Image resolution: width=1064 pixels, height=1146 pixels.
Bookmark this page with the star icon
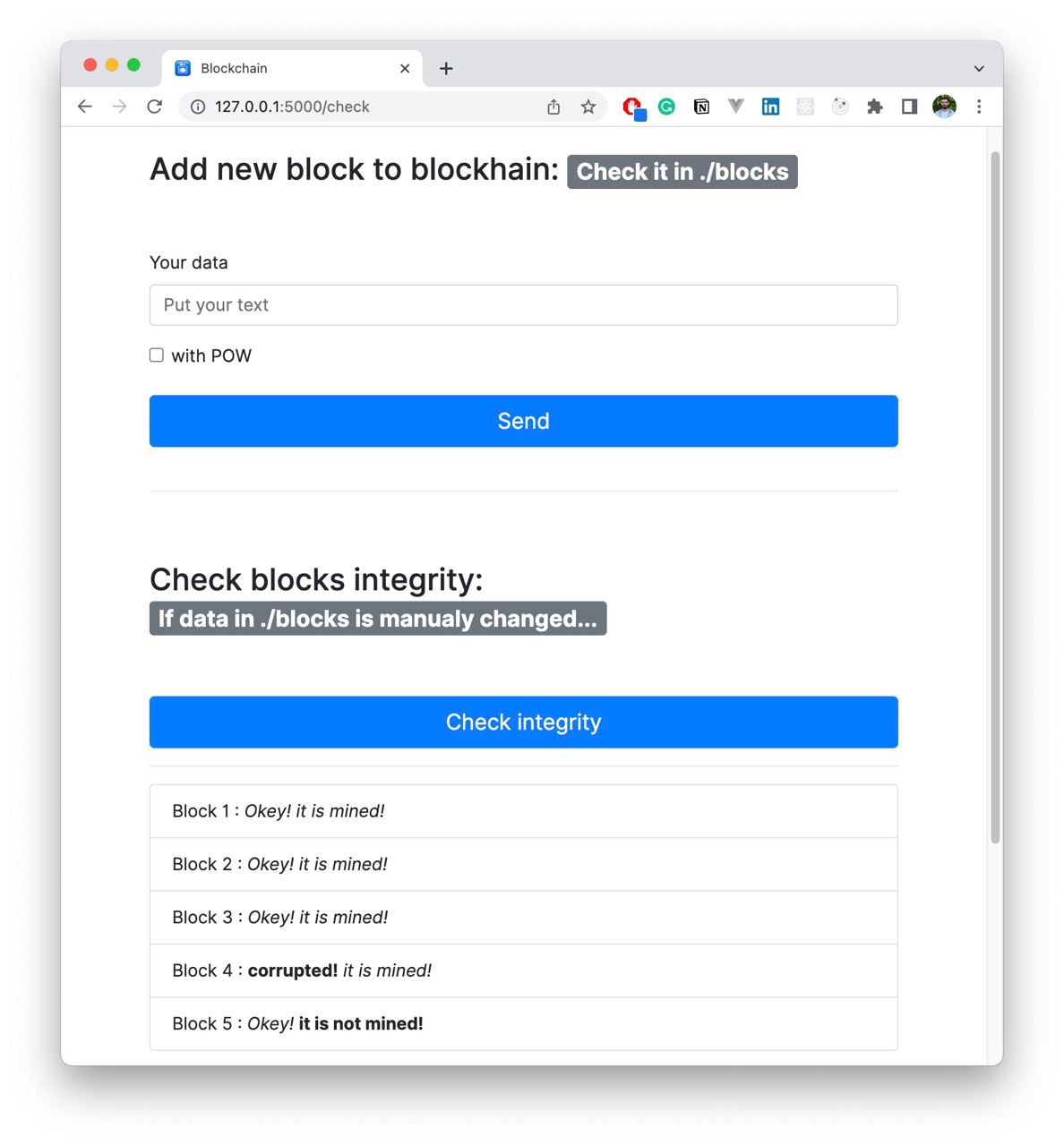point(588,107)
